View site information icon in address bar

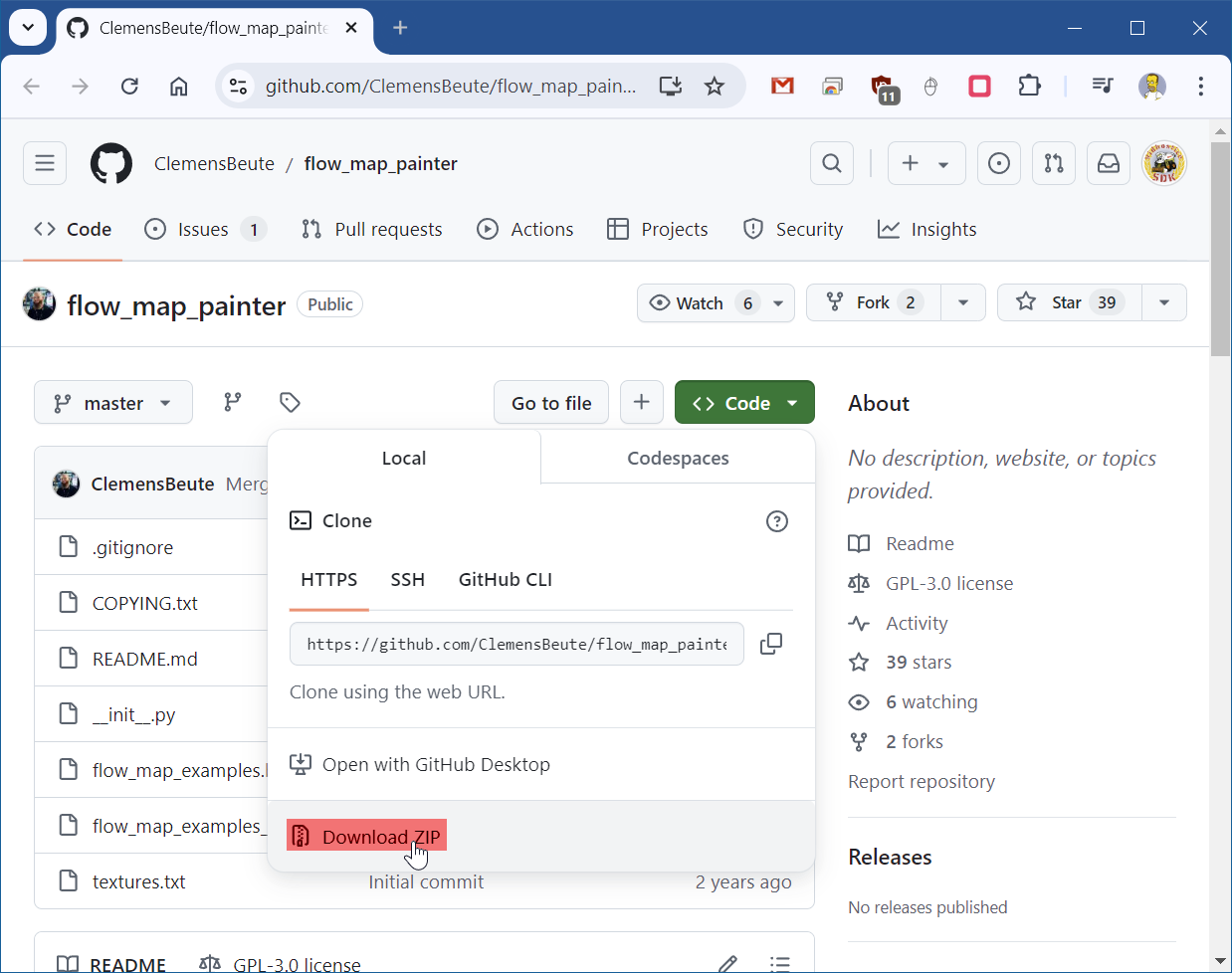tap(239, 87)
